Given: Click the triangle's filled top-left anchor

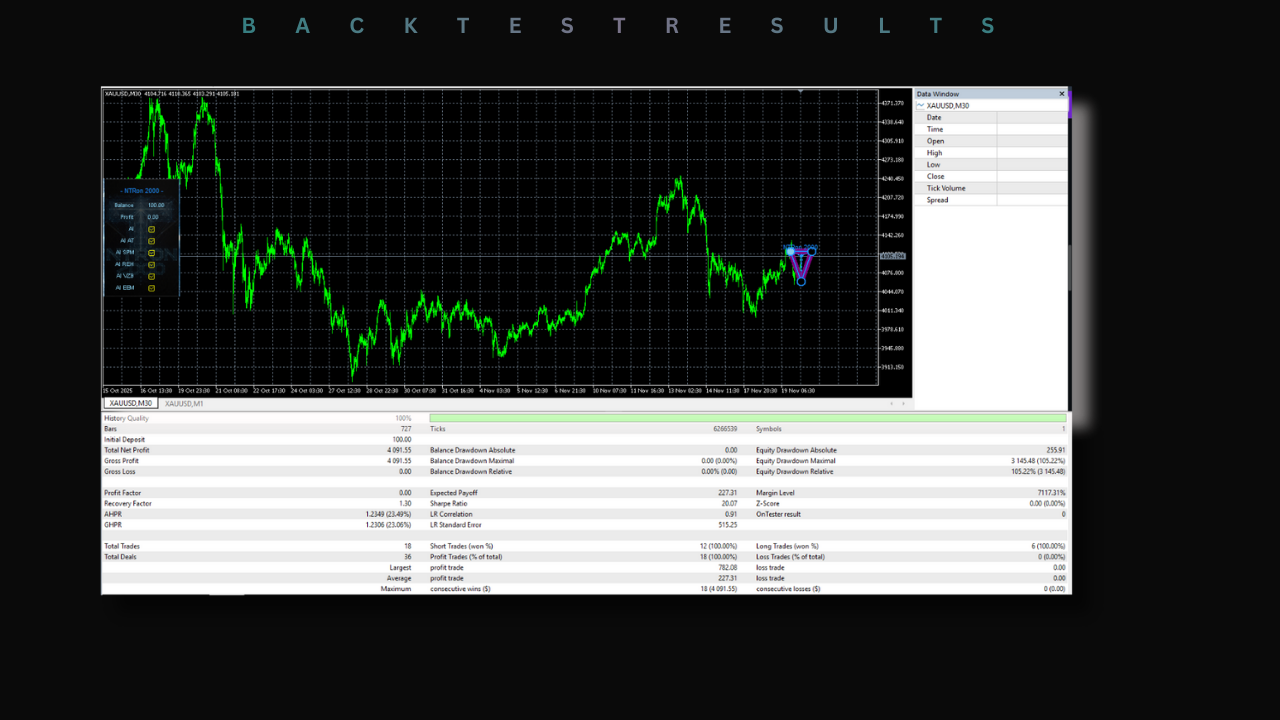Looking at the screenshot, I should pyautogui.click(x=790, y=251).
